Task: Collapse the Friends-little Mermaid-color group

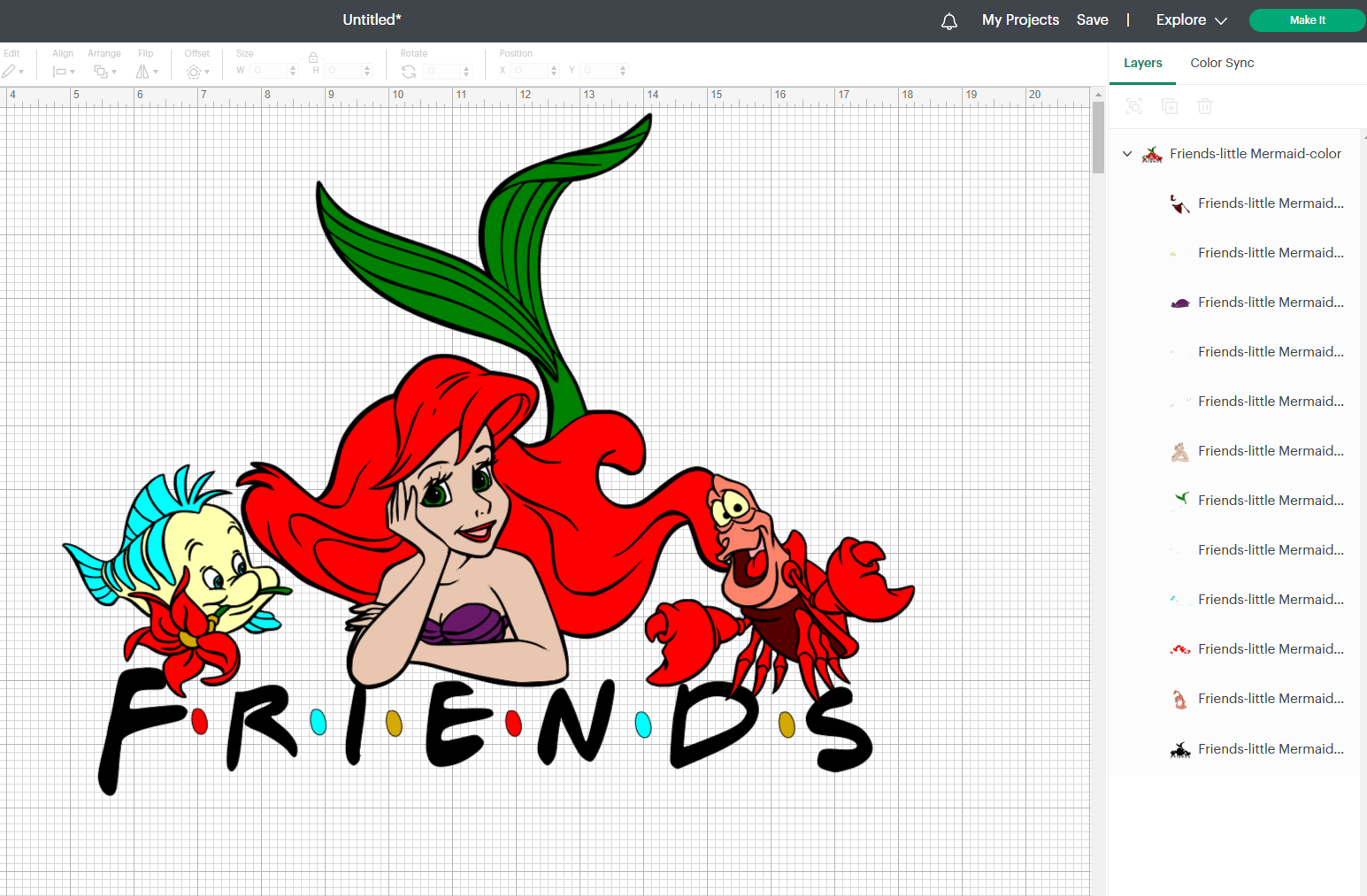Action: [x=1127, y=153]
